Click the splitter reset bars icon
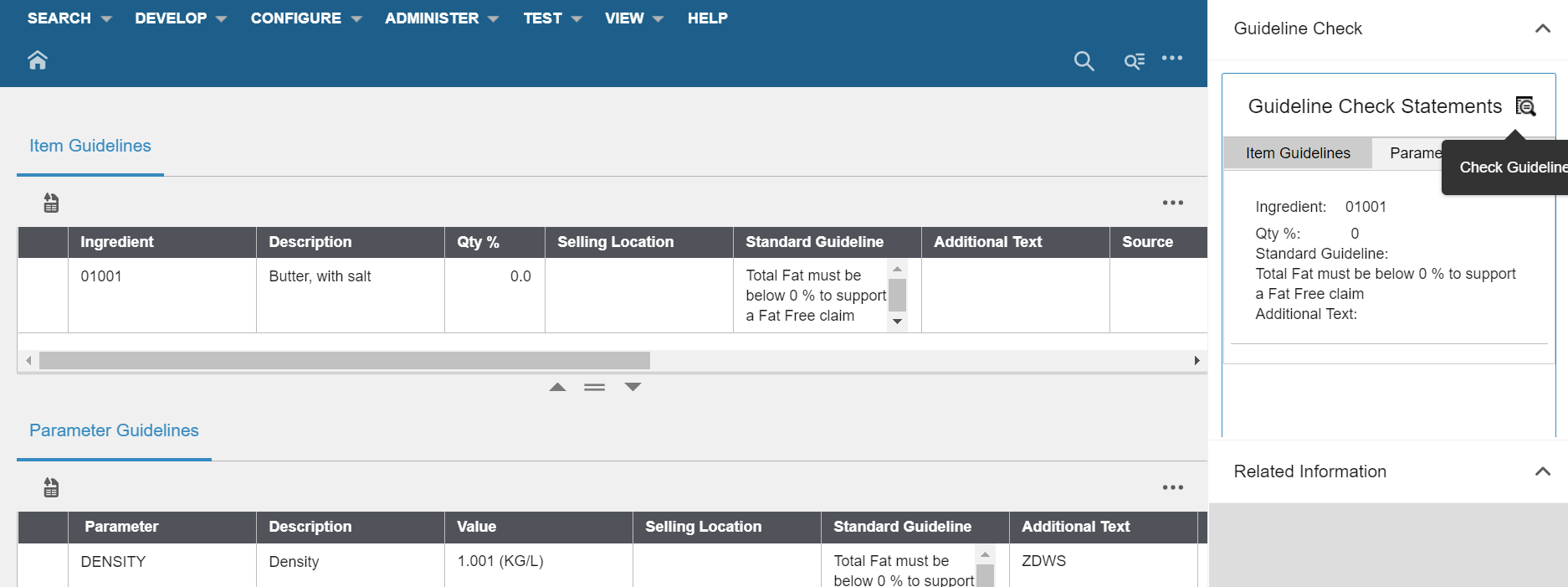The width and height of the screenshot is (1568, 587). [x=595, y=387]
